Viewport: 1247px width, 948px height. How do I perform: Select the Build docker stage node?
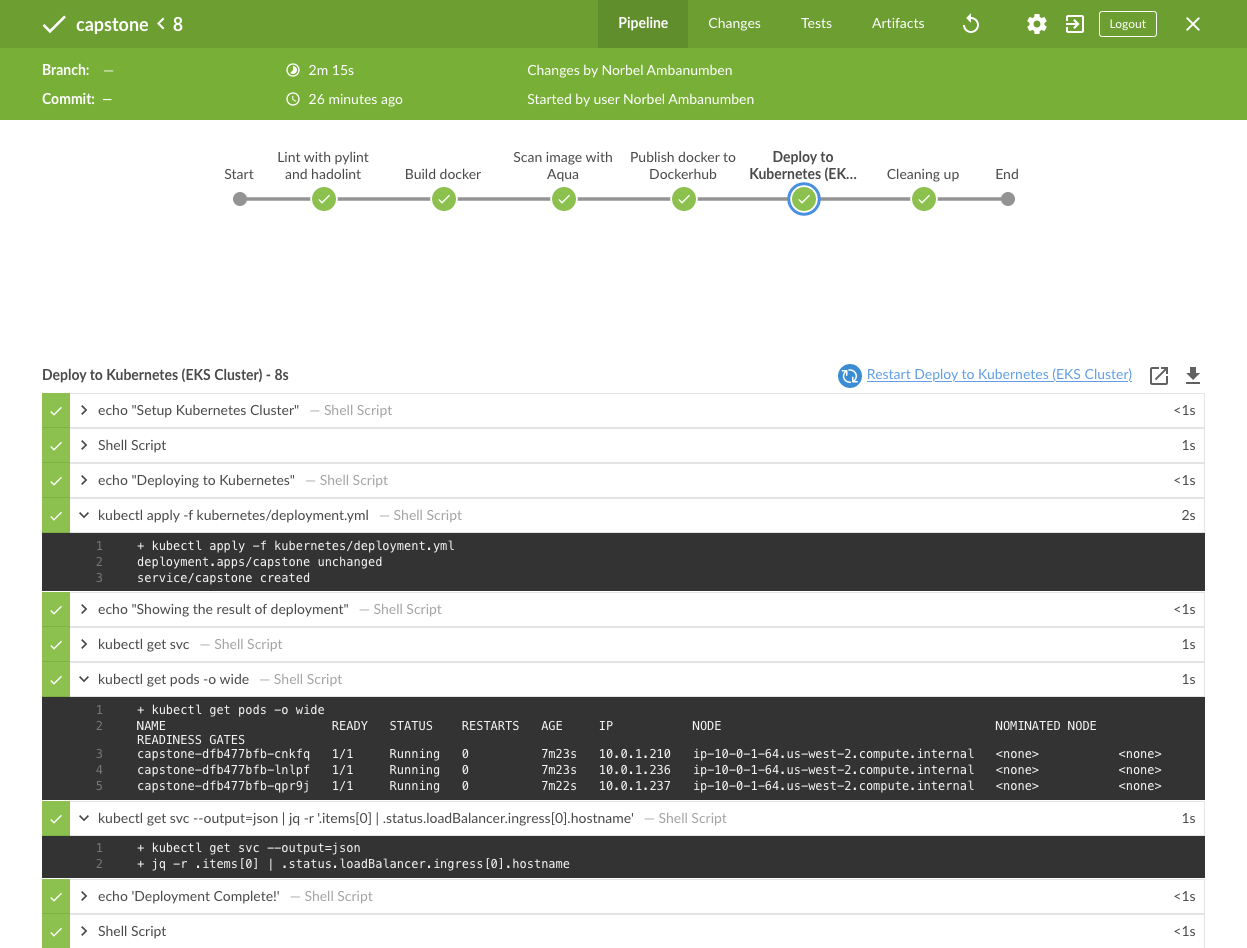(444, 199)
